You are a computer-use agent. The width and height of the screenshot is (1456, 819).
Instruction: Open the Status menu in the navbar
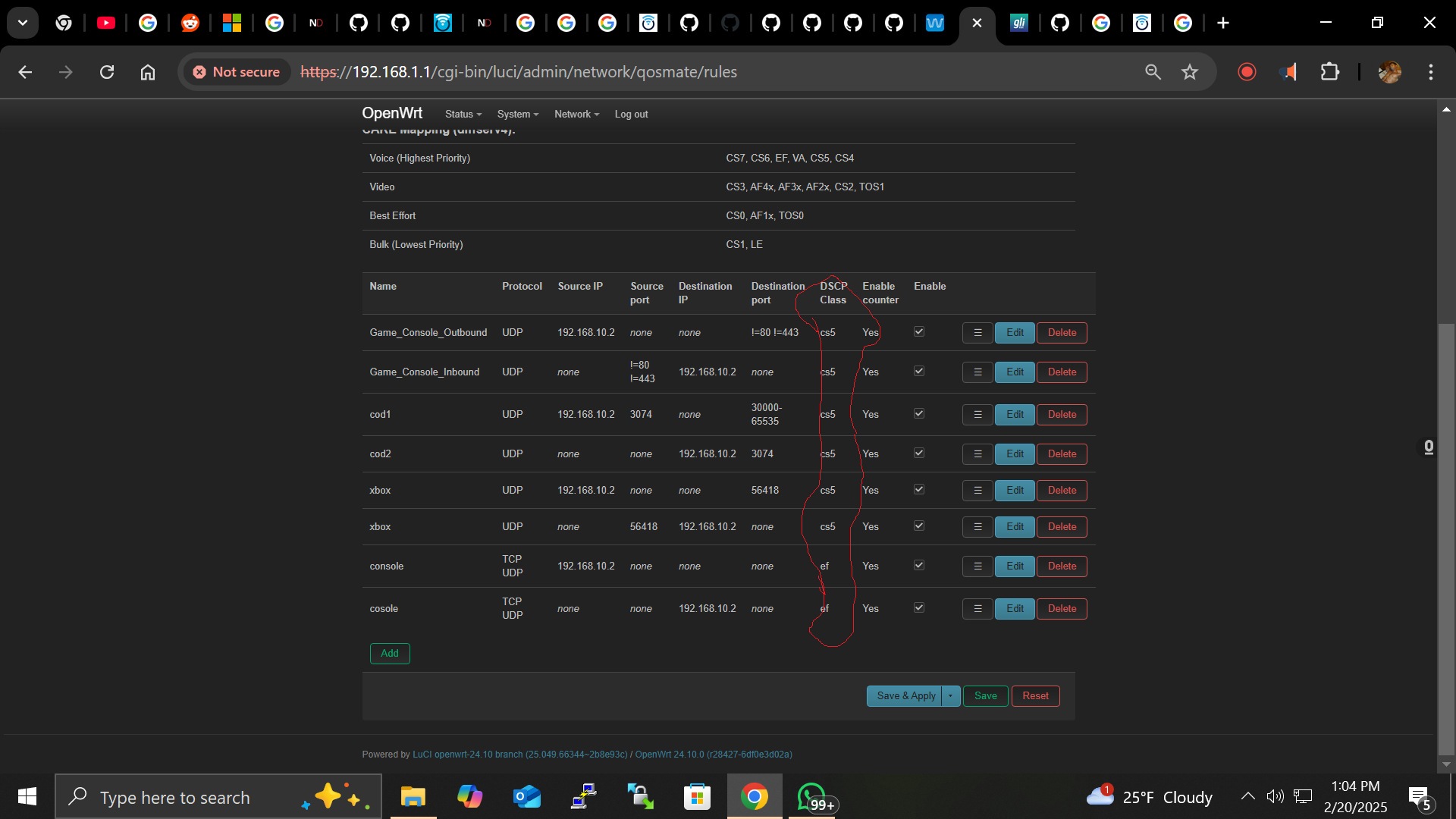[x=463, y=114]
